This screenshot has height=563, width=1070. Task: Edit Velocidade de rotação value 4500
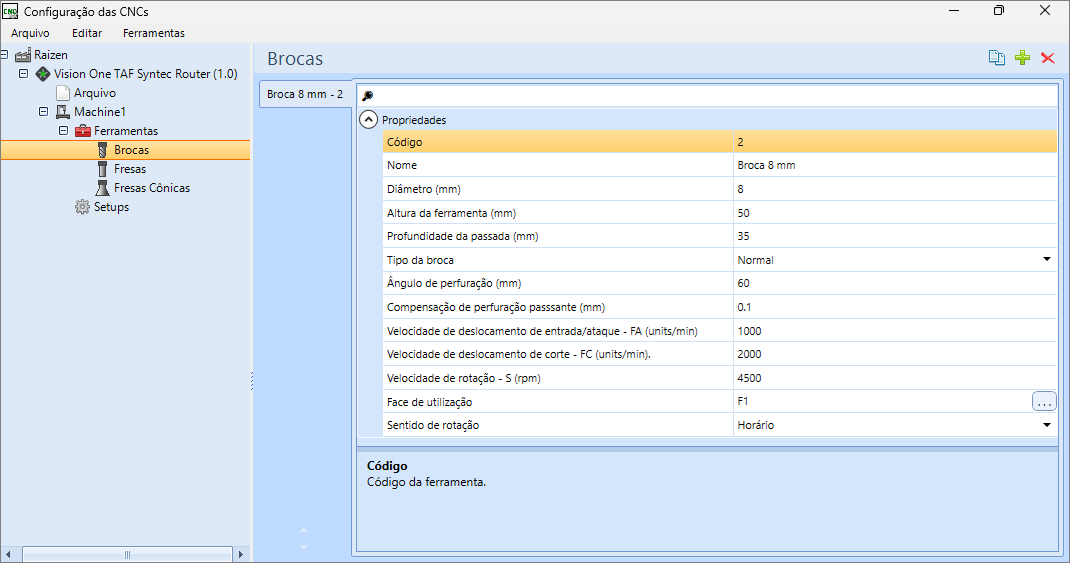pos(895,378)
